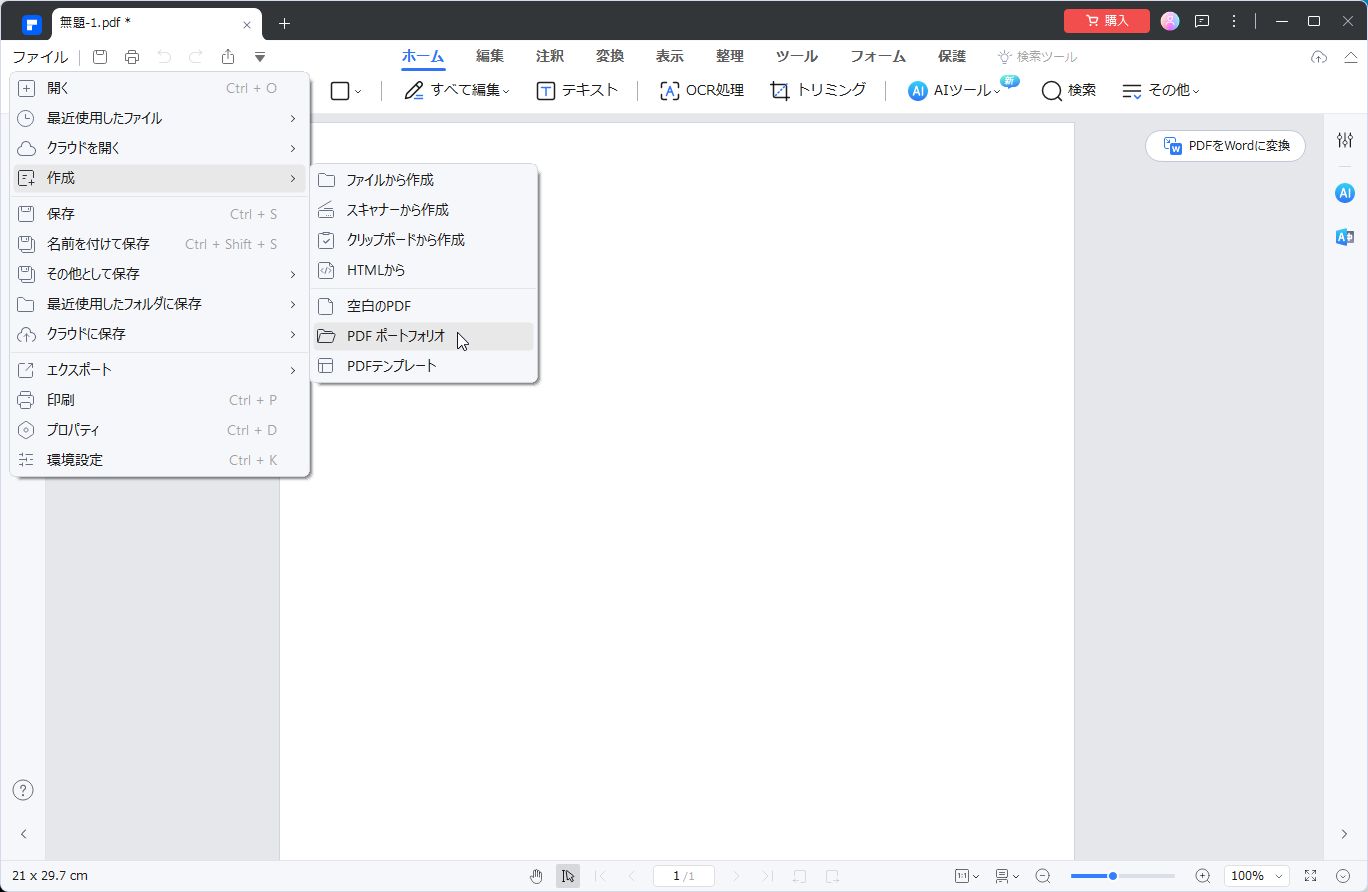Open the AI assistant sidebar icon
This screenshot has height=892, width=1368.
[x=1343, y=193]
